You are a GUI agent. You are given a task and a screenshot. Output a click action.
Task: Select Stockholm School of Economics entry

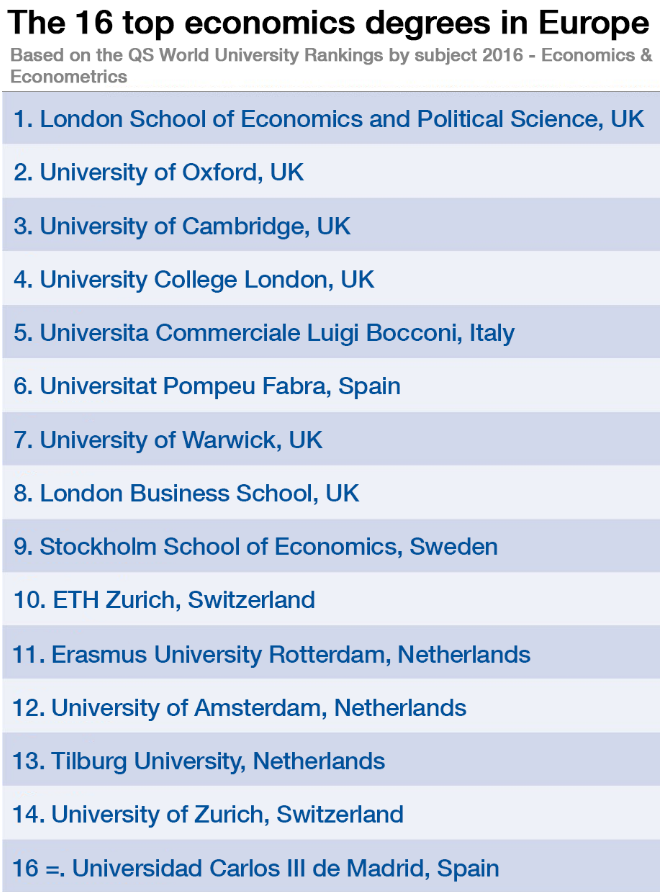(x=255, y=547)
